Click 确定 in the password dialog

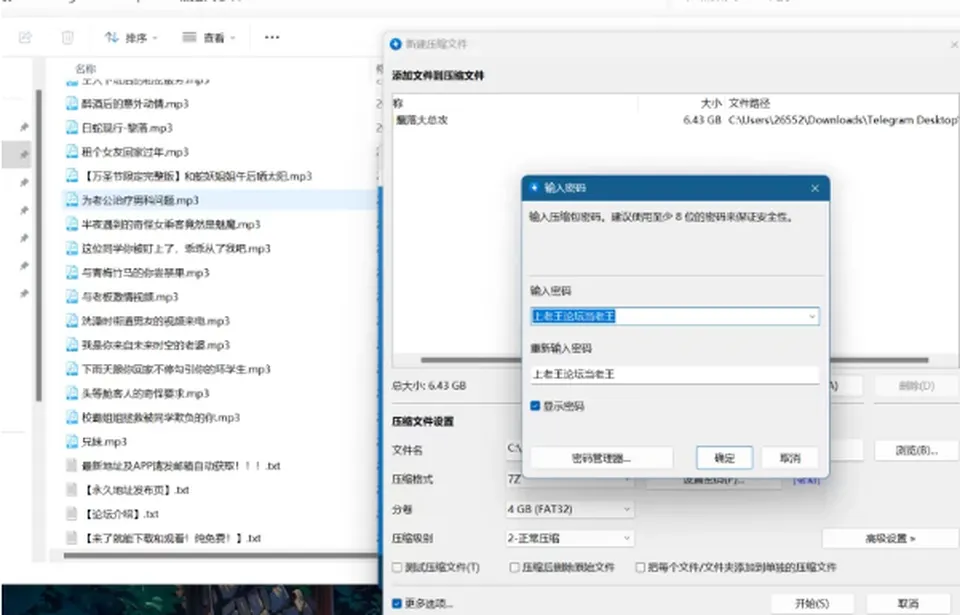[724, 458]
